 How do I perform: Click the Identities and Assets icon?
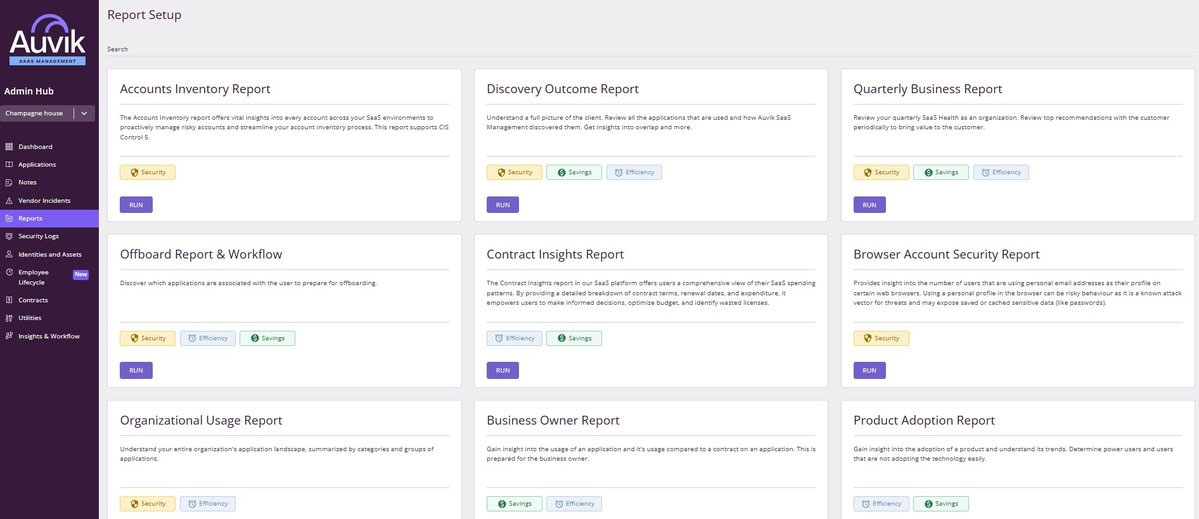tap(9, 255)
